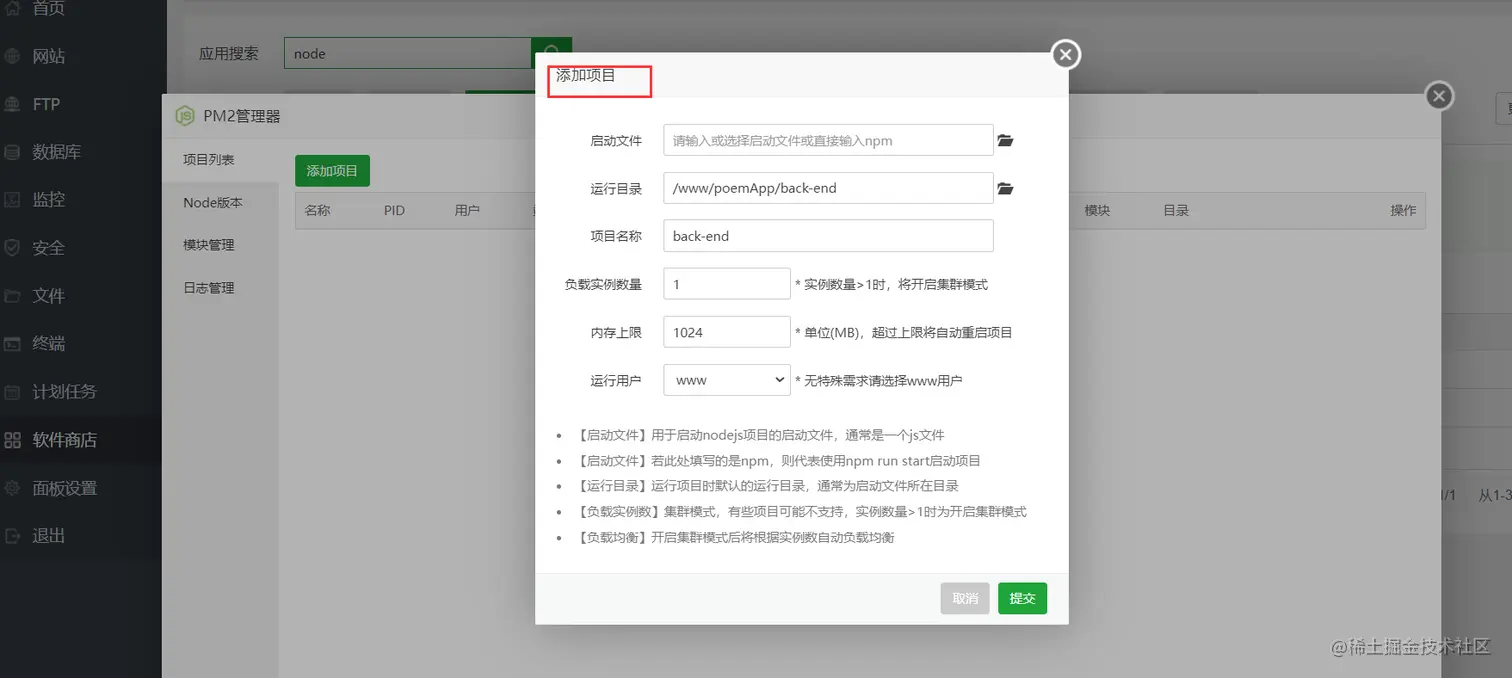Image resolution: width=1512 pixels, height=678 pixels.
Task: Click the 数据库 sidebar icon
Action: click(12, 152)
